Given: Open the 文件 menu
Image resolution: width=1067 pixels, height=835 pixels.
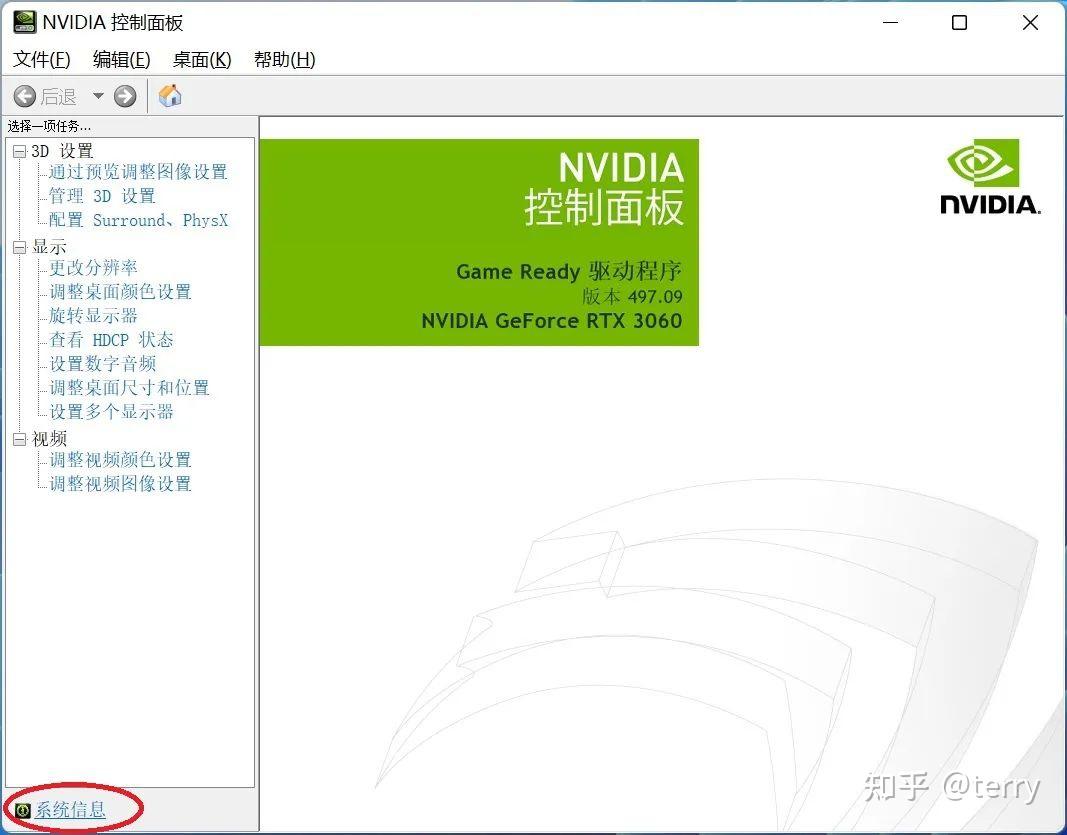Looking at the screenshot, I should 40,60.
